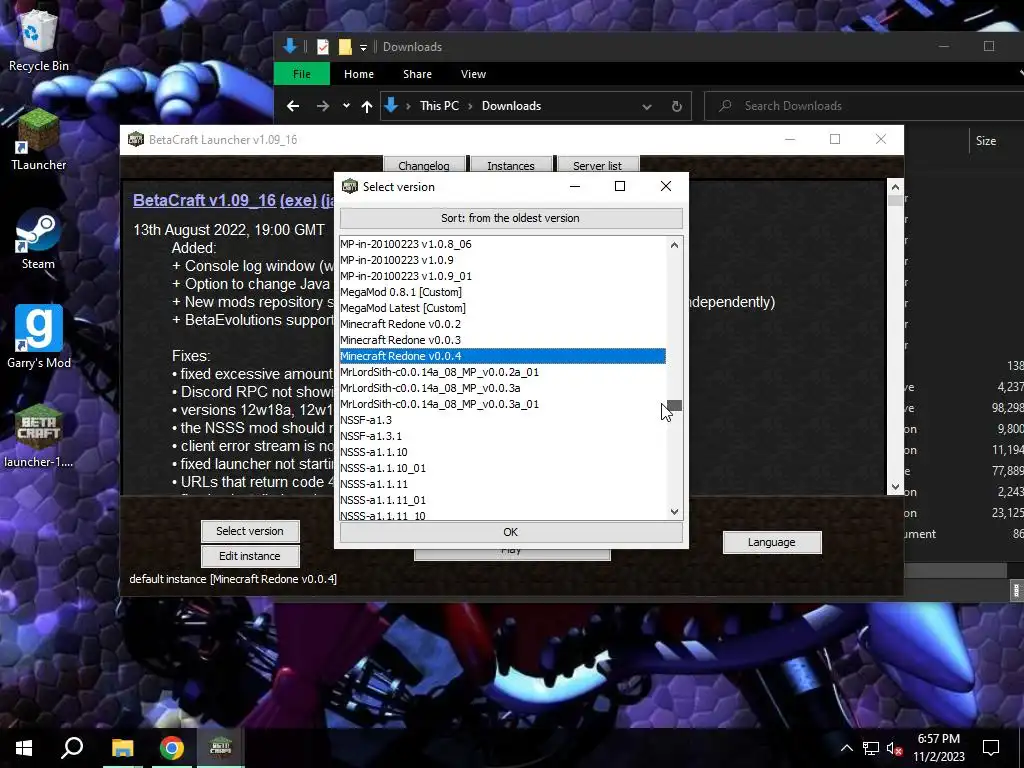Image resolution: width=1024 pixels, height=768 pixels.
Task: Sort files by the Size column header
Action: pos(985,140)
